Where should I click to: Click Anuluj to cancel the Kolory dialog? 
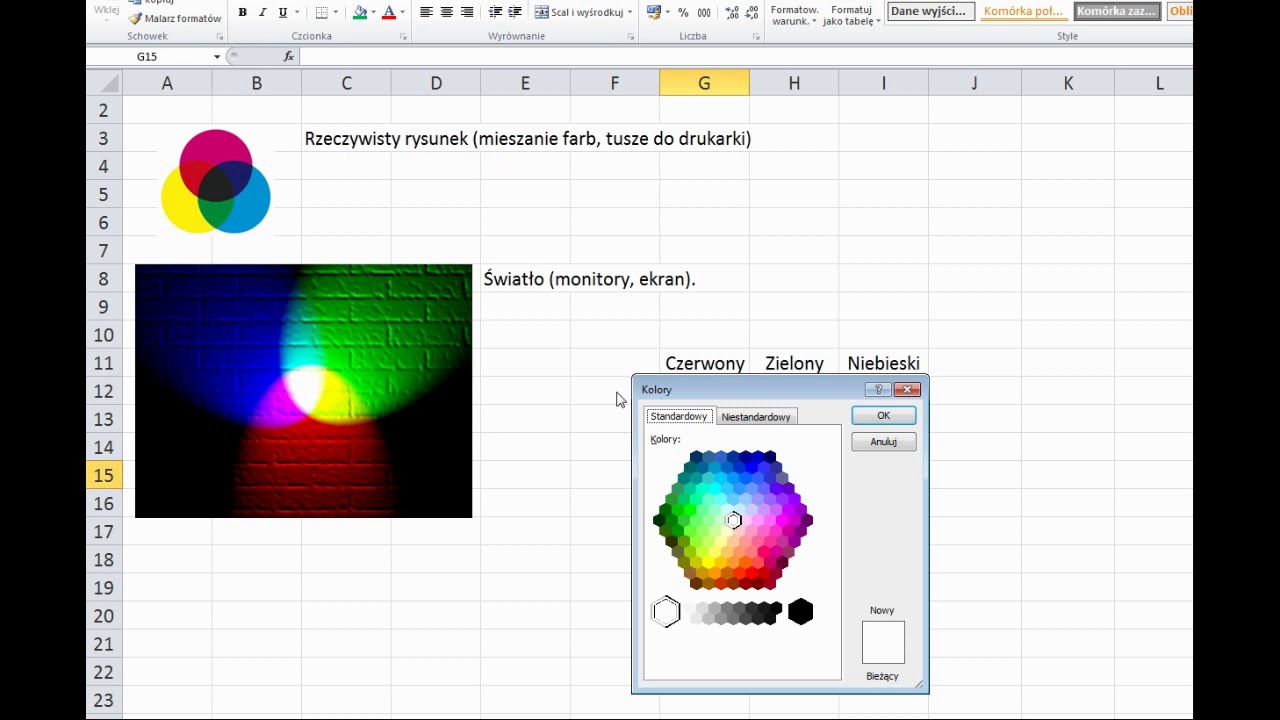pos(884,442)
